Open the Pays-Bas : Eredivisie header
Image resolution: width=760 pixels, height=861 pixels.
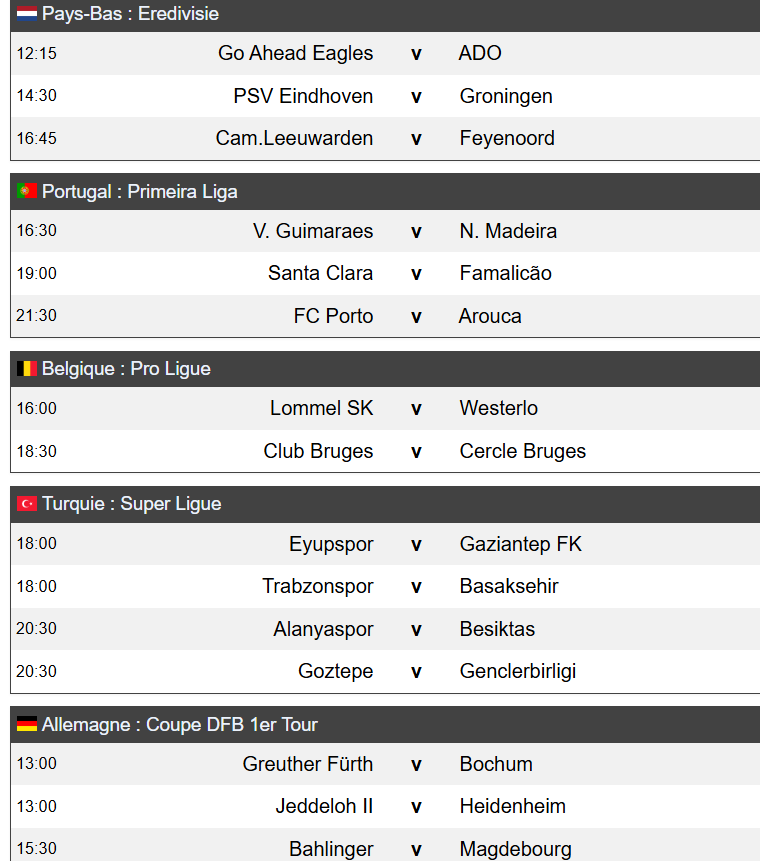point(385,15)
